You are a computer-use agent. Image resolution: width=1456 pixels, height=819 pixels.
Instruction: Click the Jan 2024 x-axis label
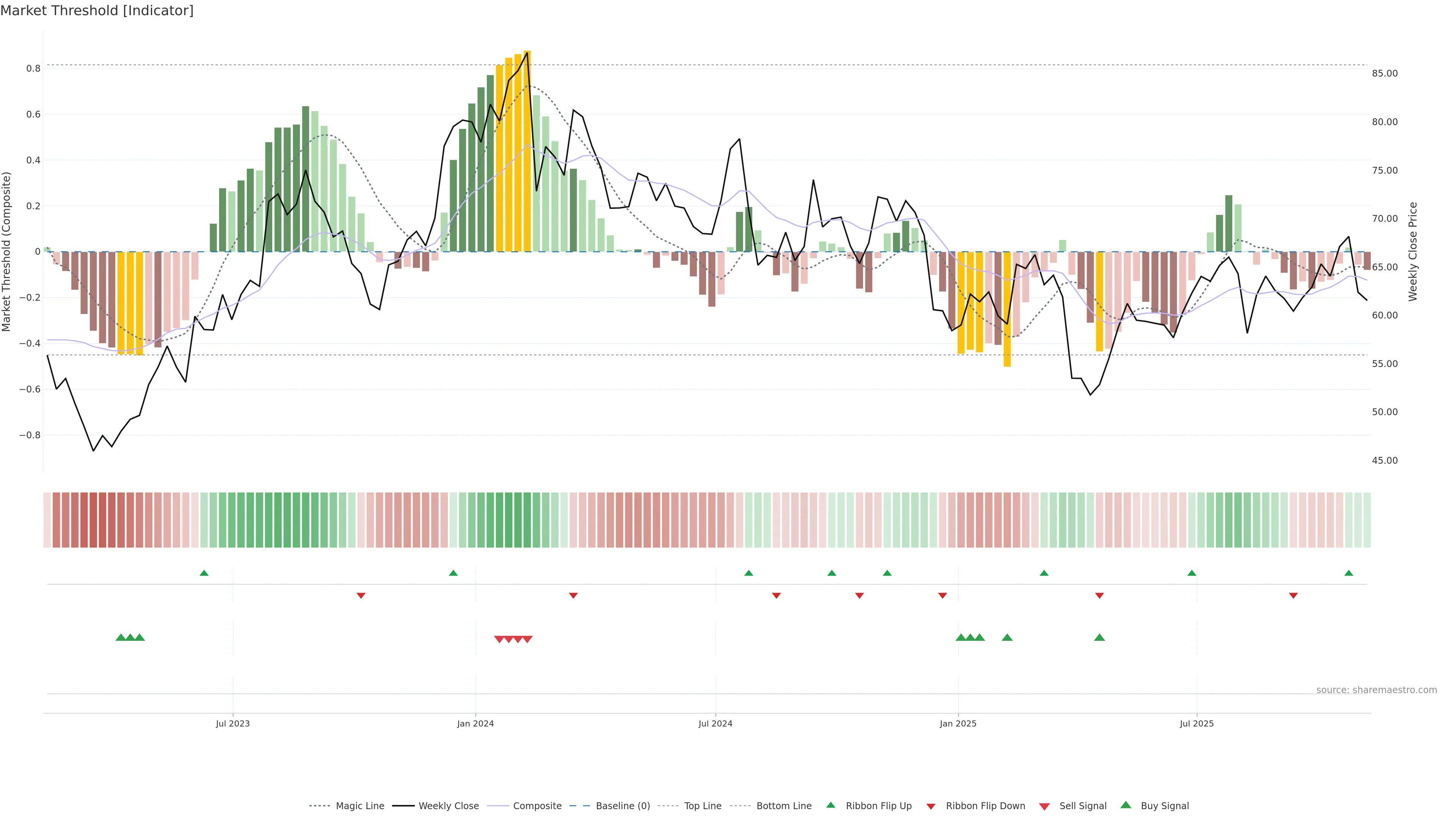pos(475,723)
